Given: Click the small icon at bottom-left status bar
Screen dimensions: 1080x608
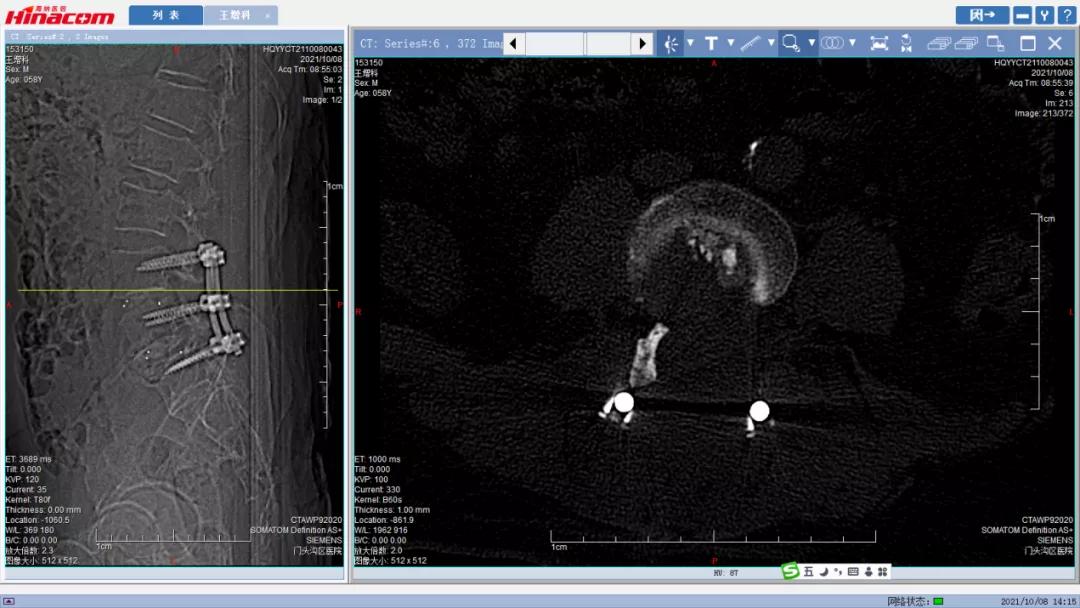Looking at the screenshot, I should click(9, 601).
